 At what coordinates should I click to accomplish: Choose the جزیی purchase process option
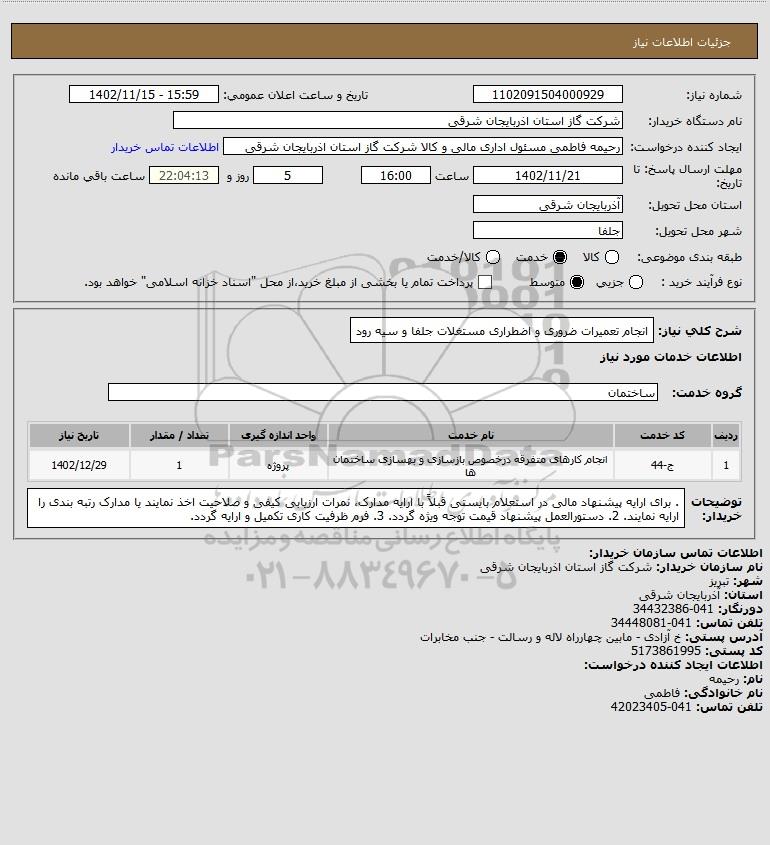click(x=636, y=282)
